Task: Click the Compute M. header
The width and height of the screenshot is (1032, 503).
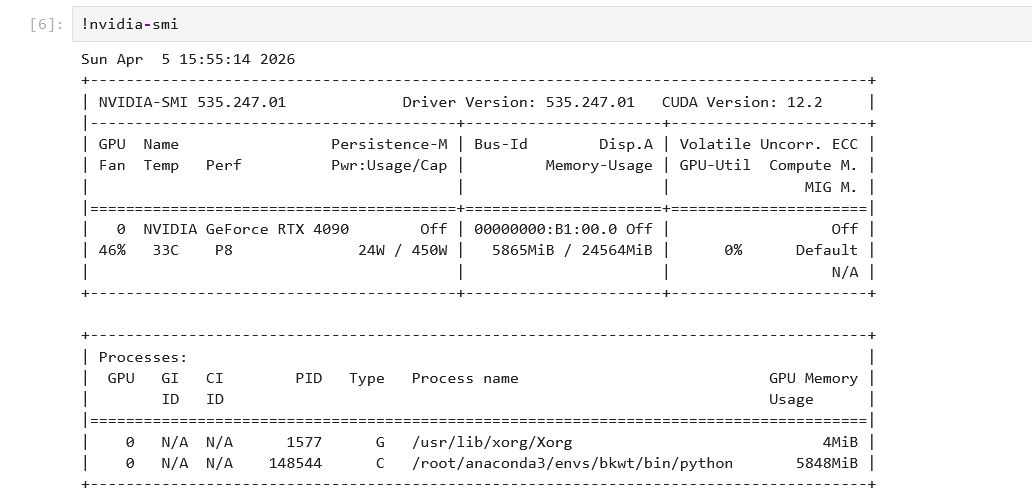Action: point(813,165)
